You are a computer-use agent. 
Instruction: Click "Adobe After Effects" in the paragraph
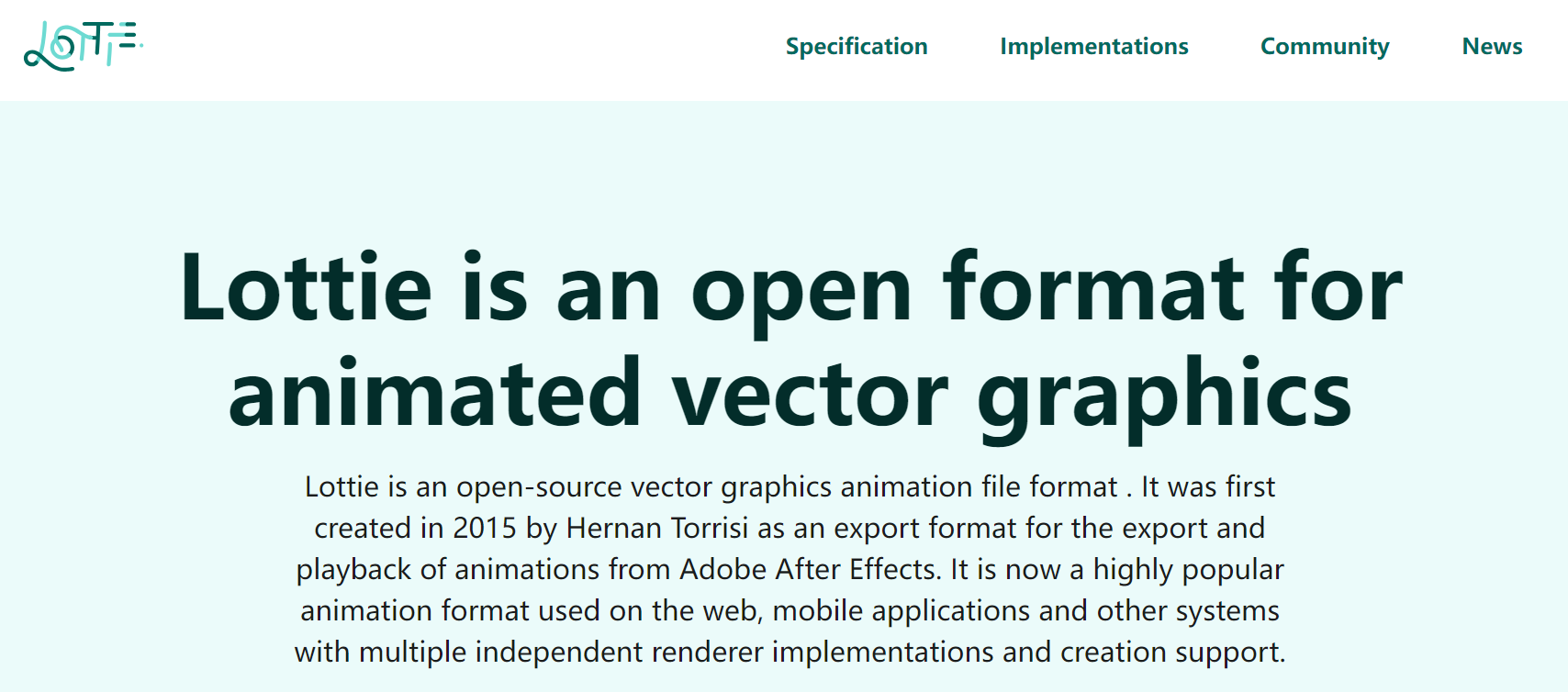click(810, 570)
